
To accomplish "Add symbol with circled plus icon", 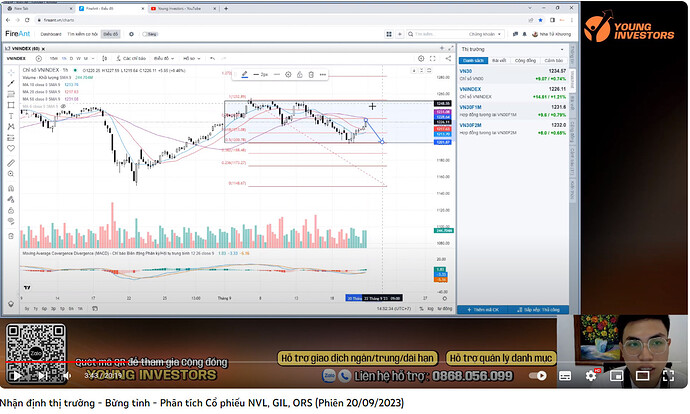I will click(38, 58).
